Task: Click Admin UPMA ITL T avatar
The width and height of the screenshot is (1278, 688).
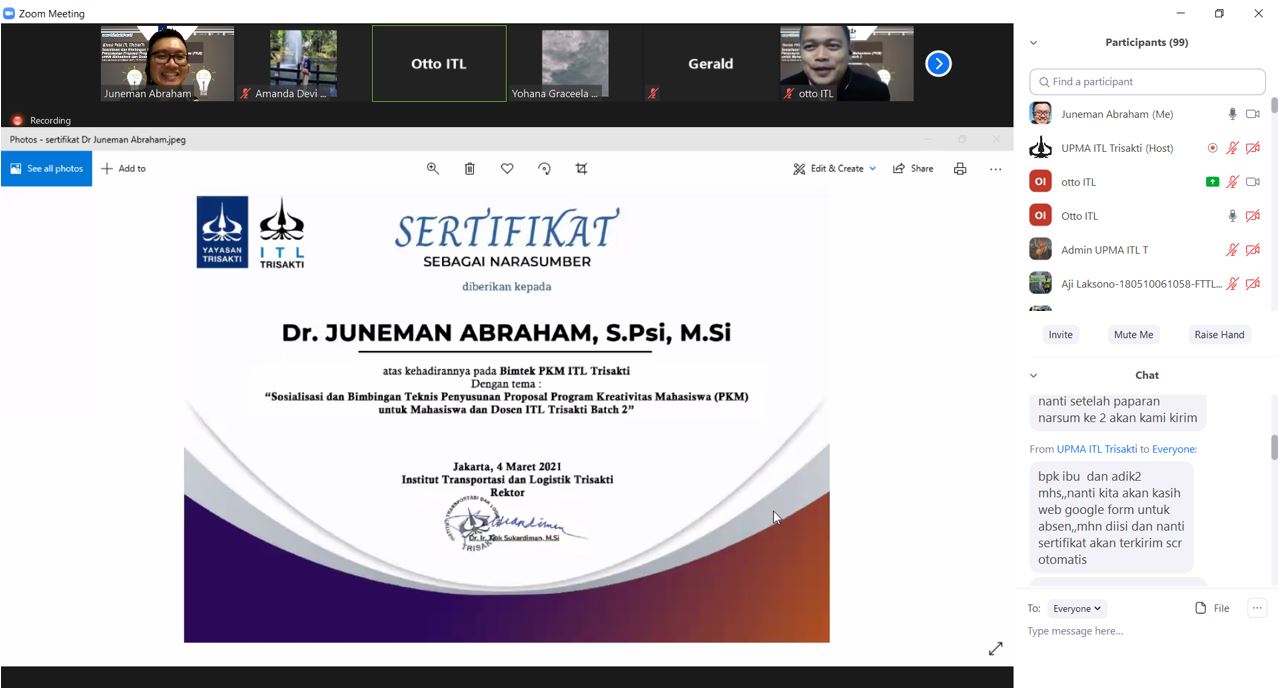Action: pos(1040,250)
